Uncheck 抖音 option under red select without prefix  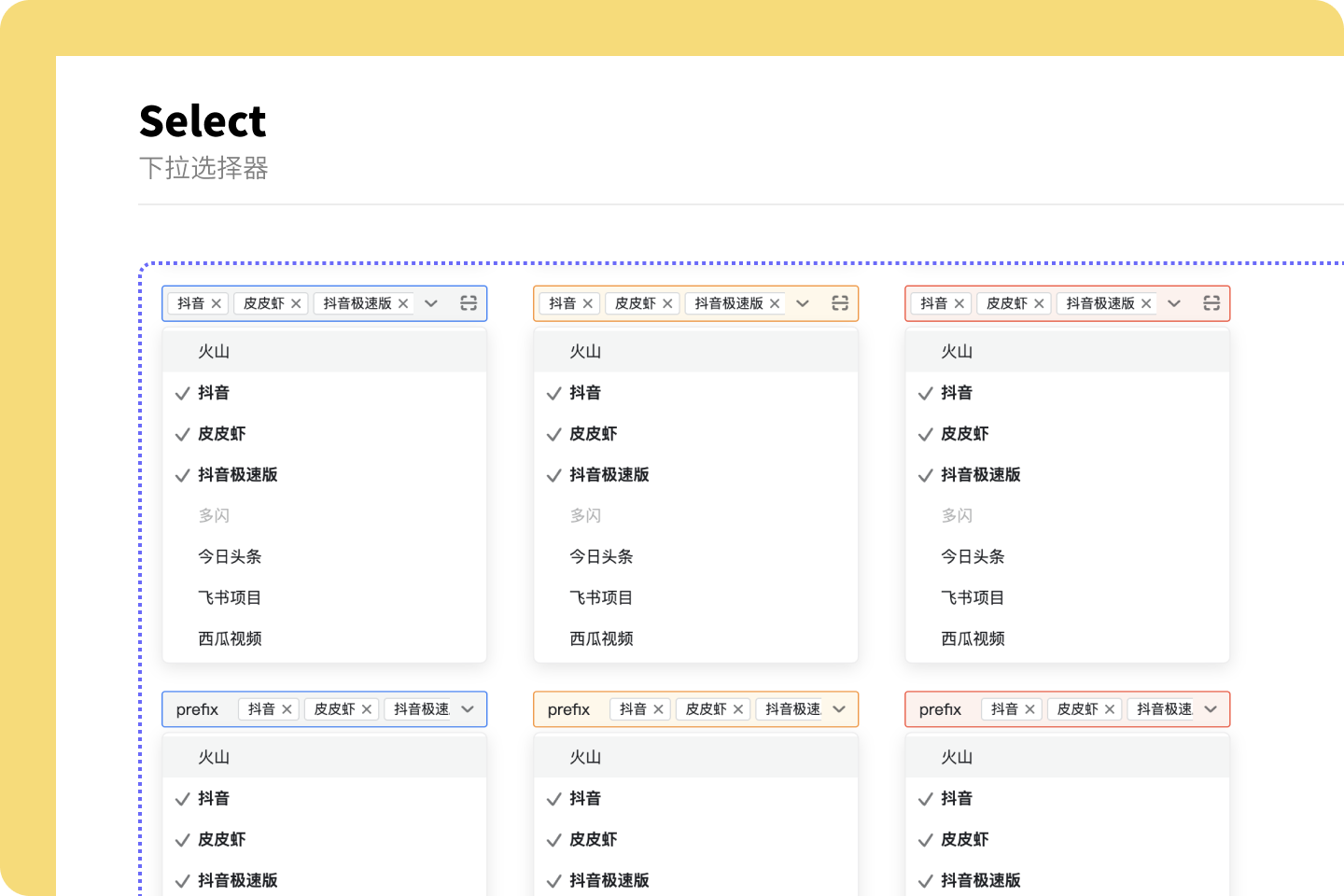(1068, 393)
